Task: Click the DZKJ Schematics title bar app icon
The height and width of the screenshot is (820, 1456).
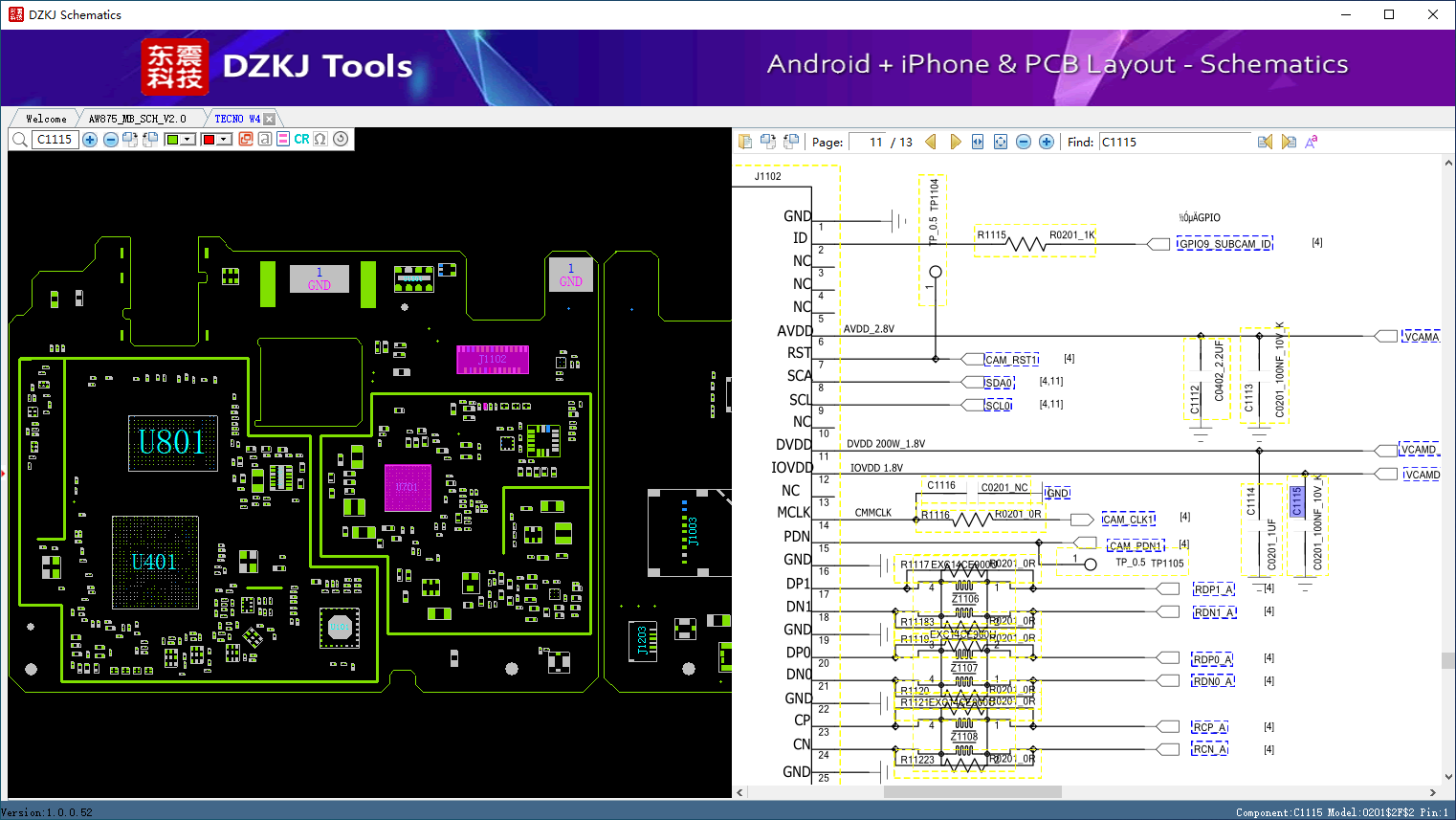Action: 15,14
